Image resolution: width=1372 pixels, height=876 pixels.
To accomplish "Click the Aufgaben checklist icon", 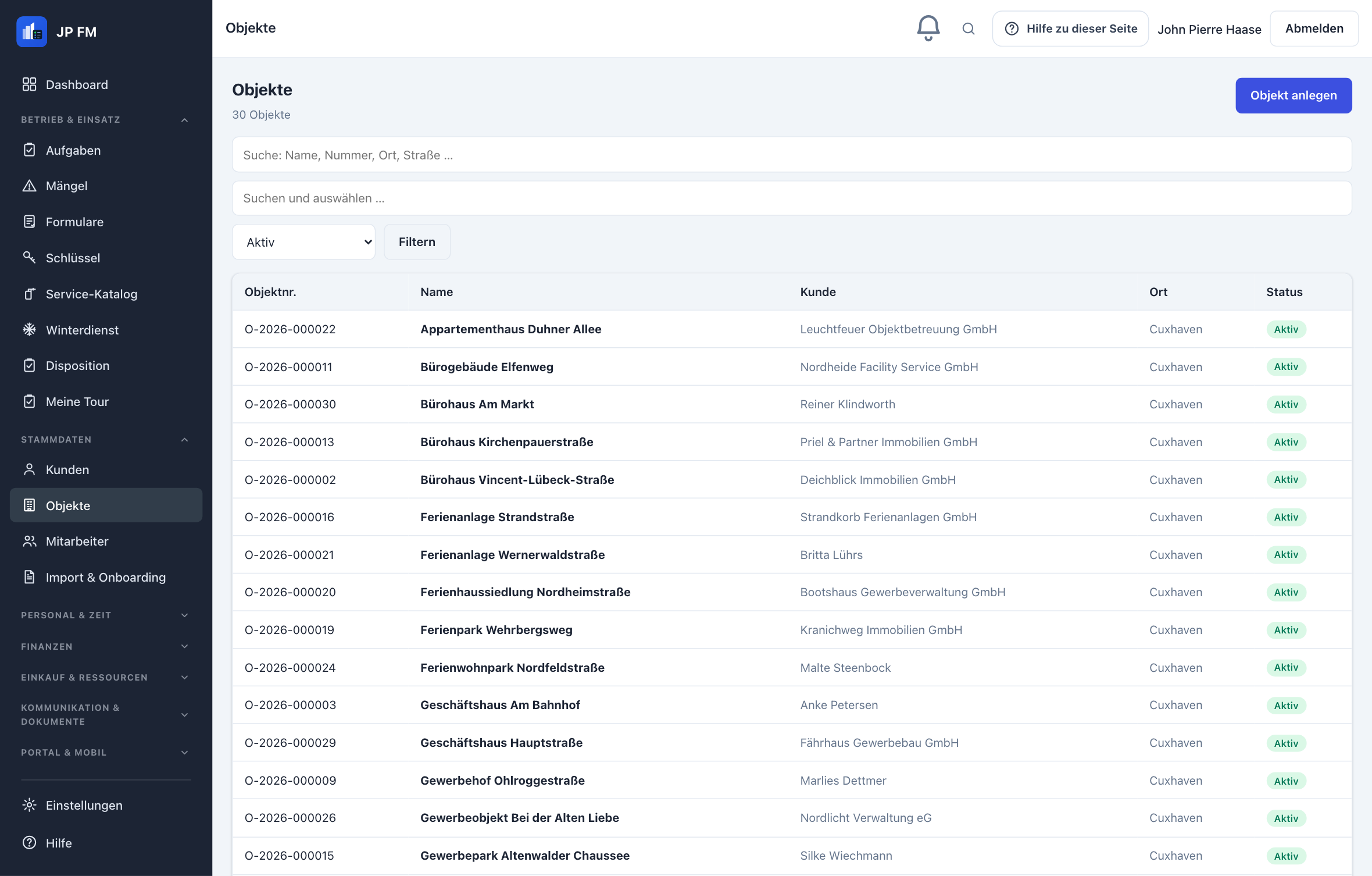I will coord(29,150).
